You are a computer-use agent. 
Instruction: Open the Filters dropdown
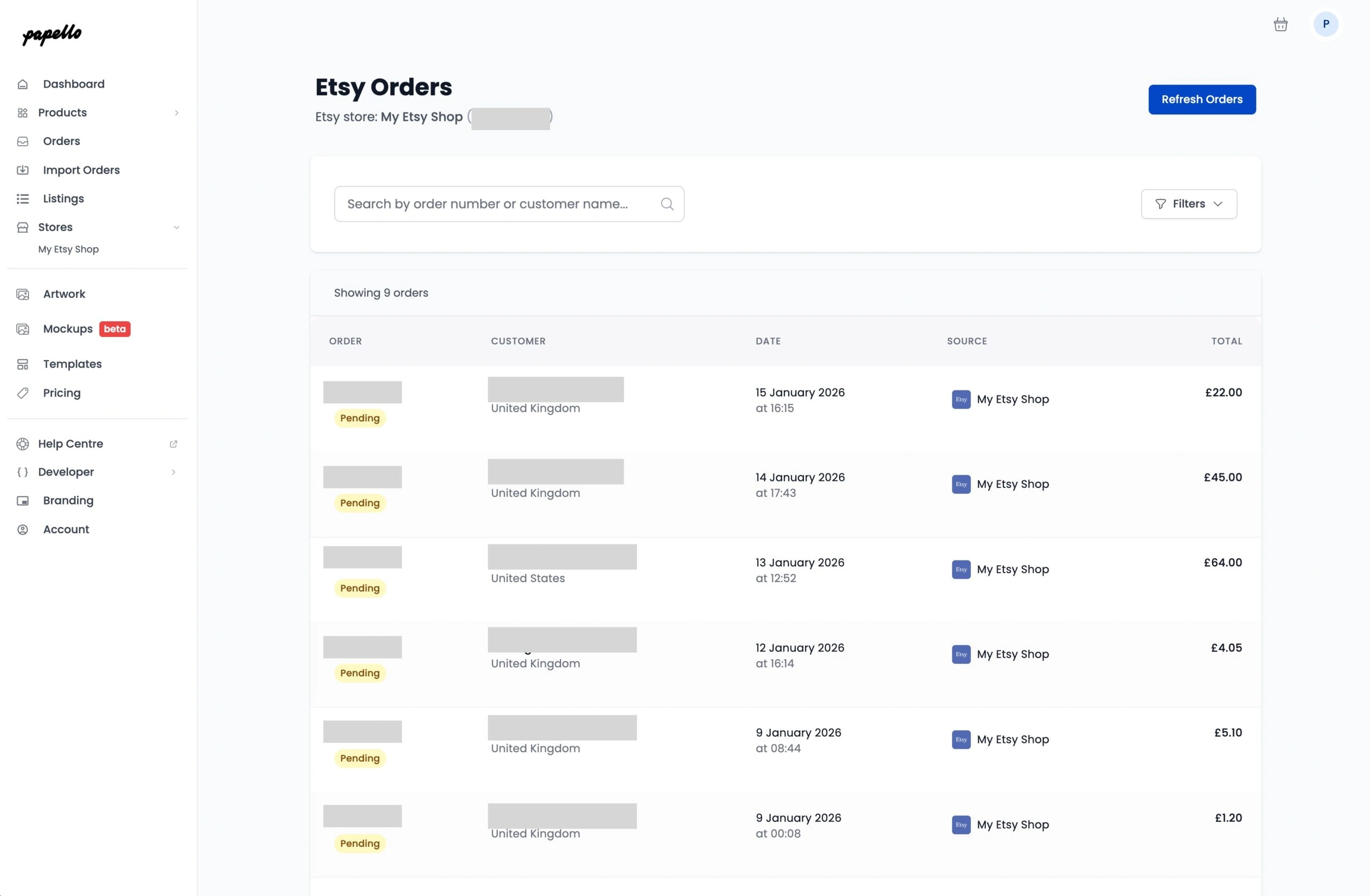(1188, 204)
